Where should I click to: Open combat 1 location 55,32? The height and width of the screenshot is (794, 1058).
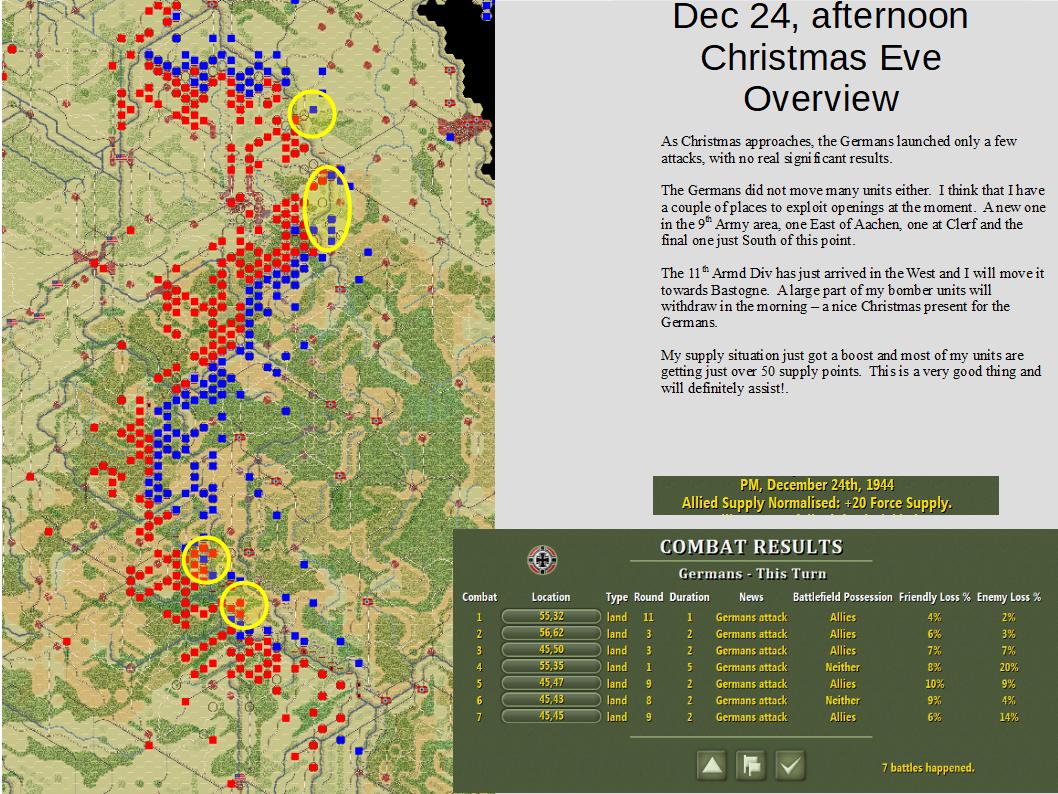click(551, 617)
